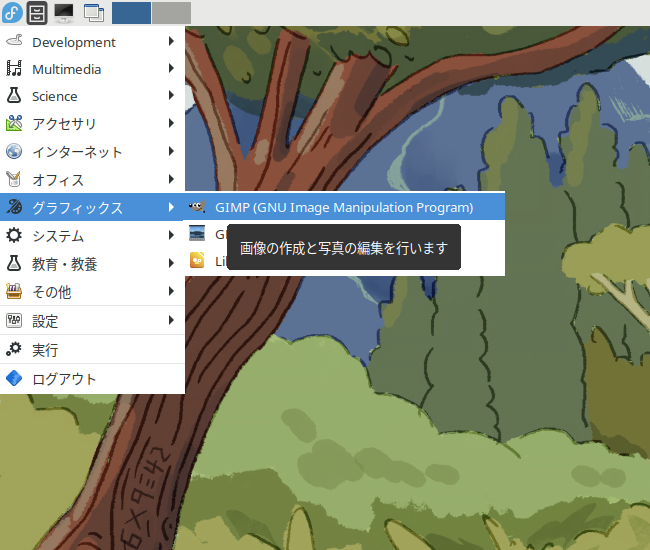Select the グラフィックス menu category
The width and height of the screenshot is (650, 550).
[x=92, y=207]
